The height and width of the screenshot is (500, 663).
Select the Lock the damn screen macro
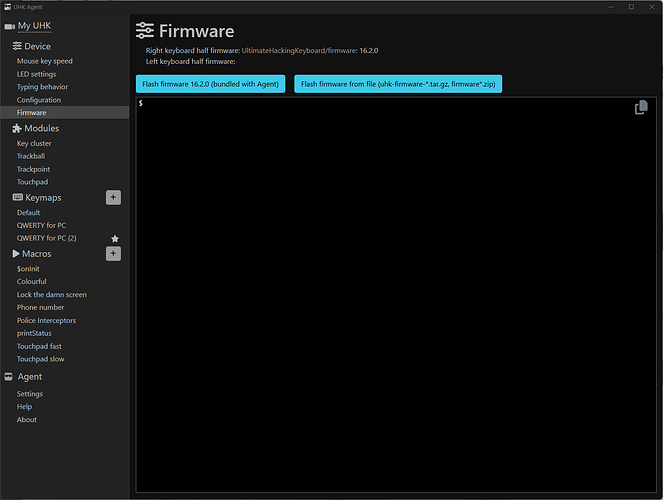52,295
